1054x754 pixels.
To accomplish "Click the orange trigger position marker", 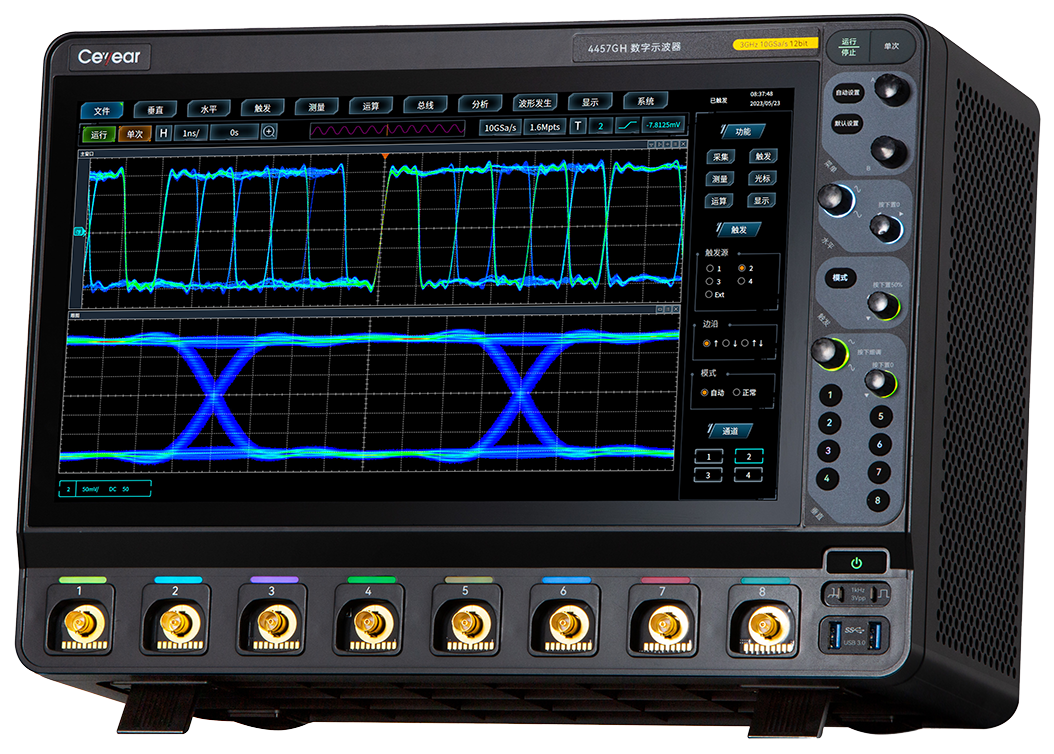I will tap(384, 157).
